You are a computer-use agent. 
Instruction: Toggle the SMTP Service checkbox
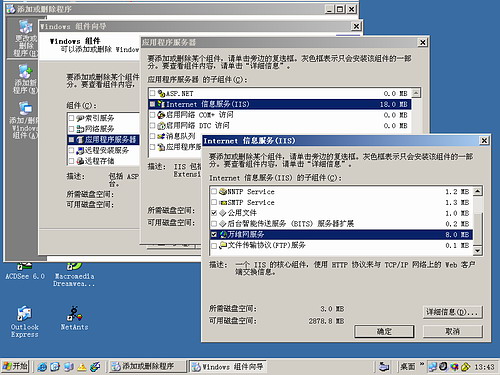coord(214,202)
